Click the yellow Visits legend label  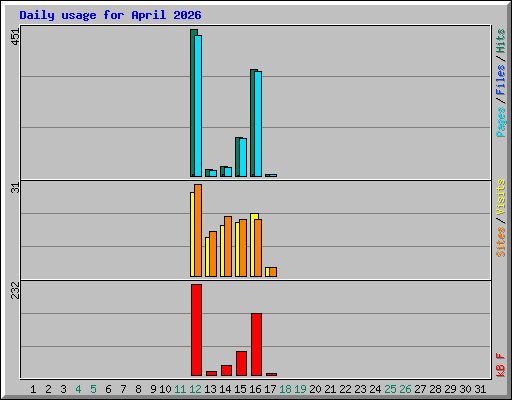click(500, 197)
